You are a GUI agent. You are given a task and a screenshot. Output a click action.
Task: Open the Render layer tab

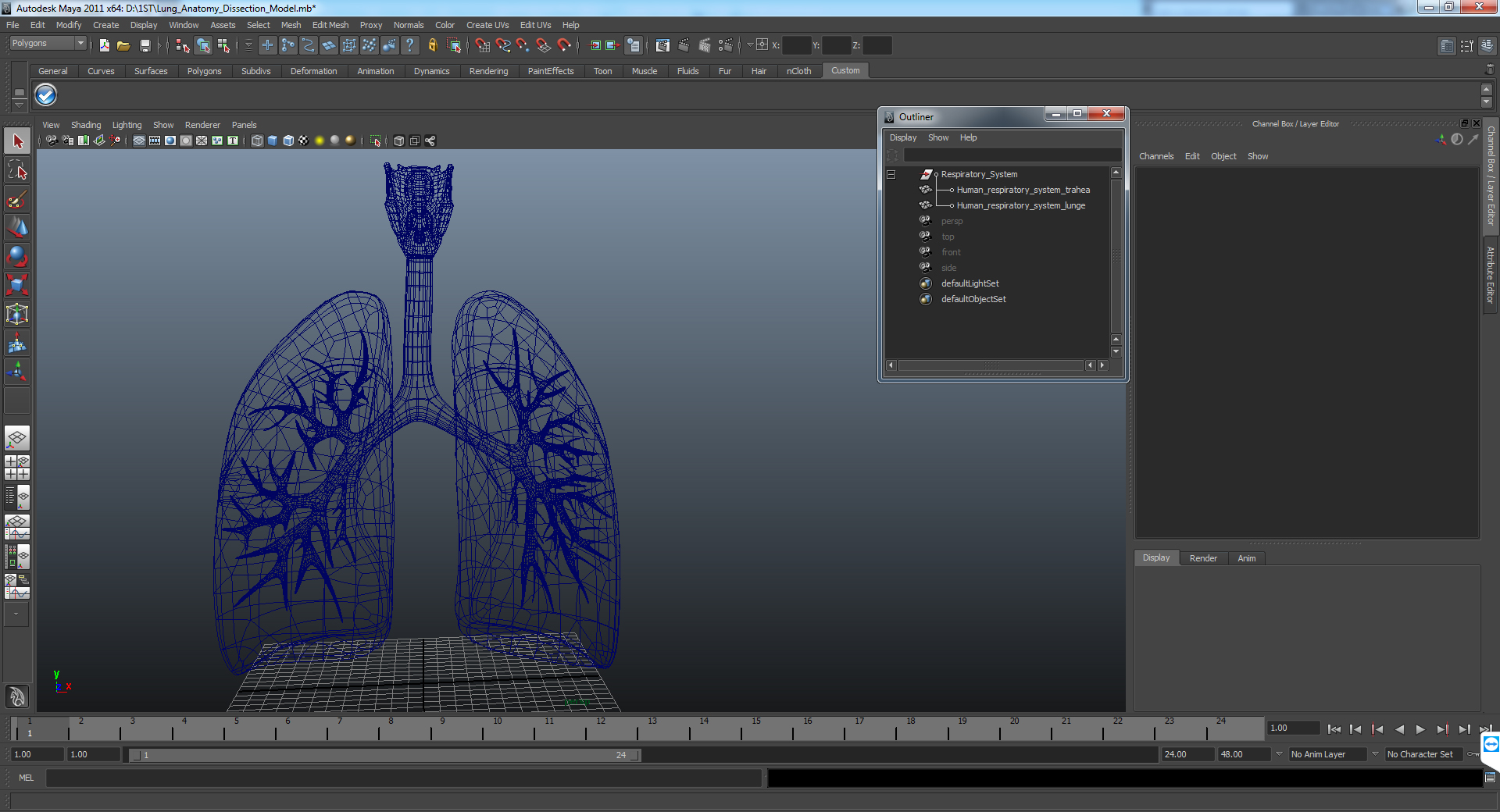(x=1203, y=558)
